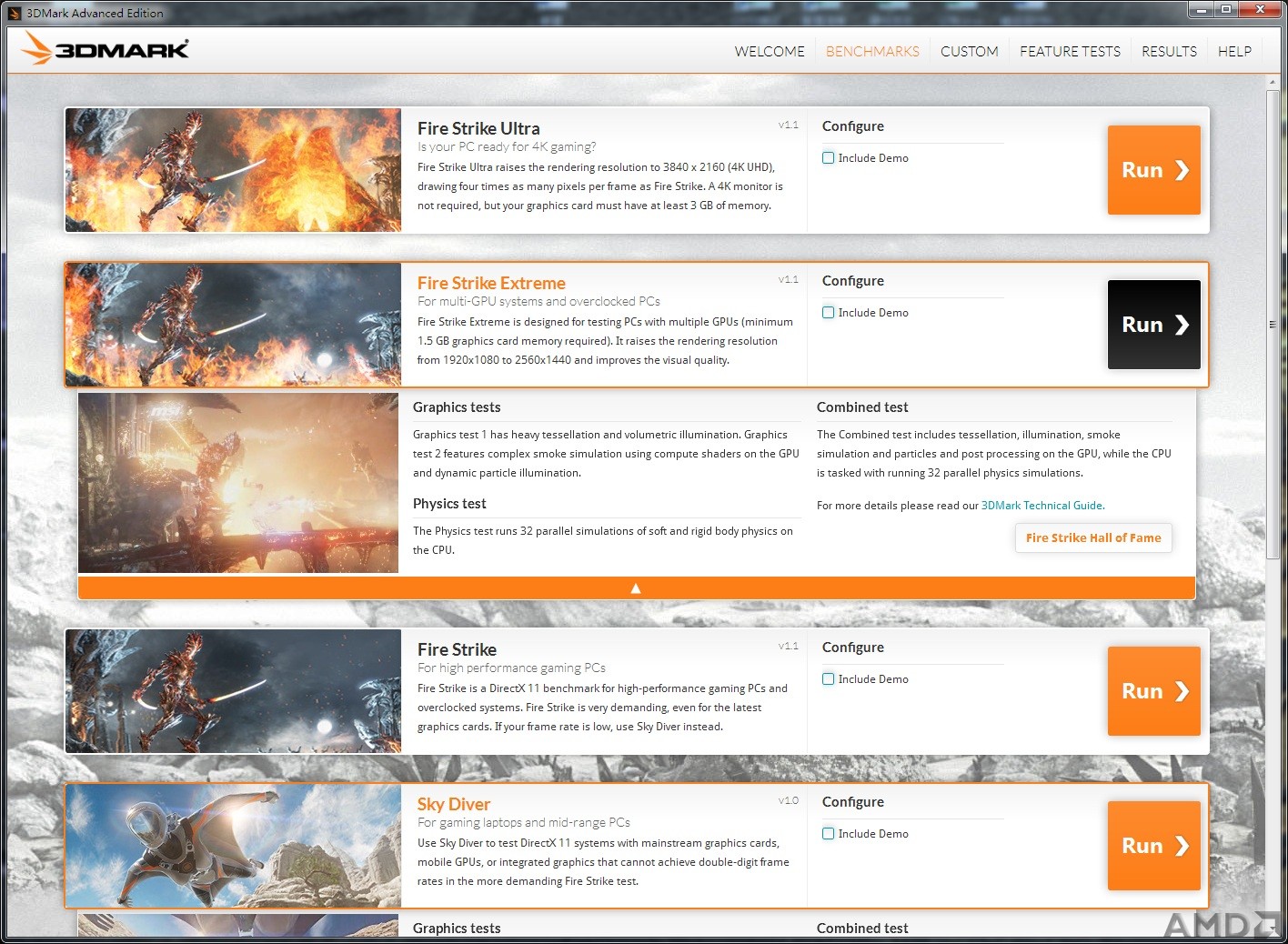The height and width of the screenshot is (944, 1288).
Task: Open the Fire Strike Hall of Fame
Action: click(x=1093, y=537)
